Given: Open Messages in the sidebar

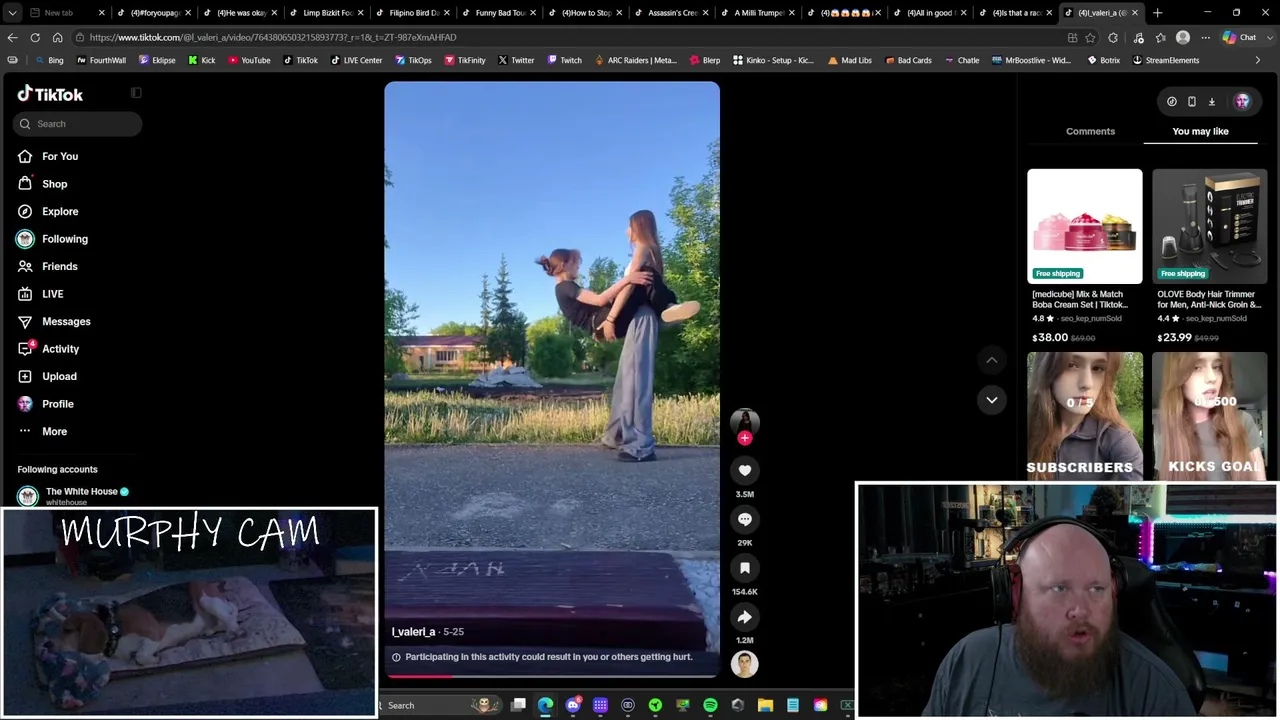Looking at the screenshot, I should [54, 321].
